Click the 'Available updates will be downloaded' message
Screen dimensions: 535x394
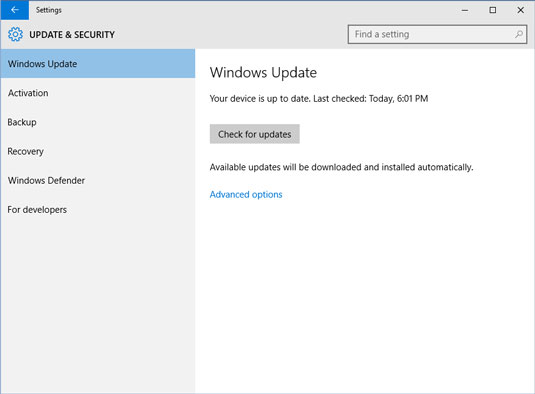tap(342, 167)
